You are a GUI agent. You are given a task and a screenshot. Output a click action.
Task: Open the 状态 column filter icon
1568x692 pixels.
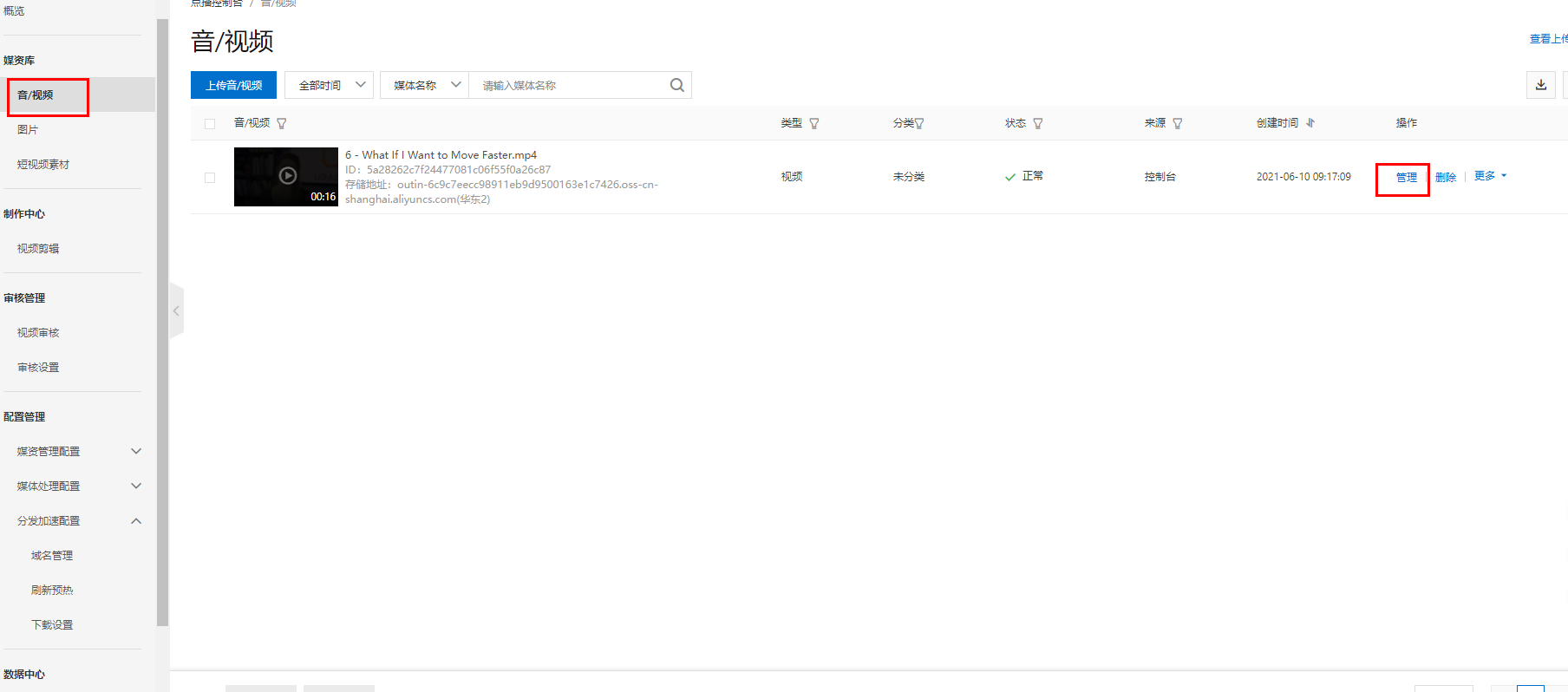(x=1038, y=124)
